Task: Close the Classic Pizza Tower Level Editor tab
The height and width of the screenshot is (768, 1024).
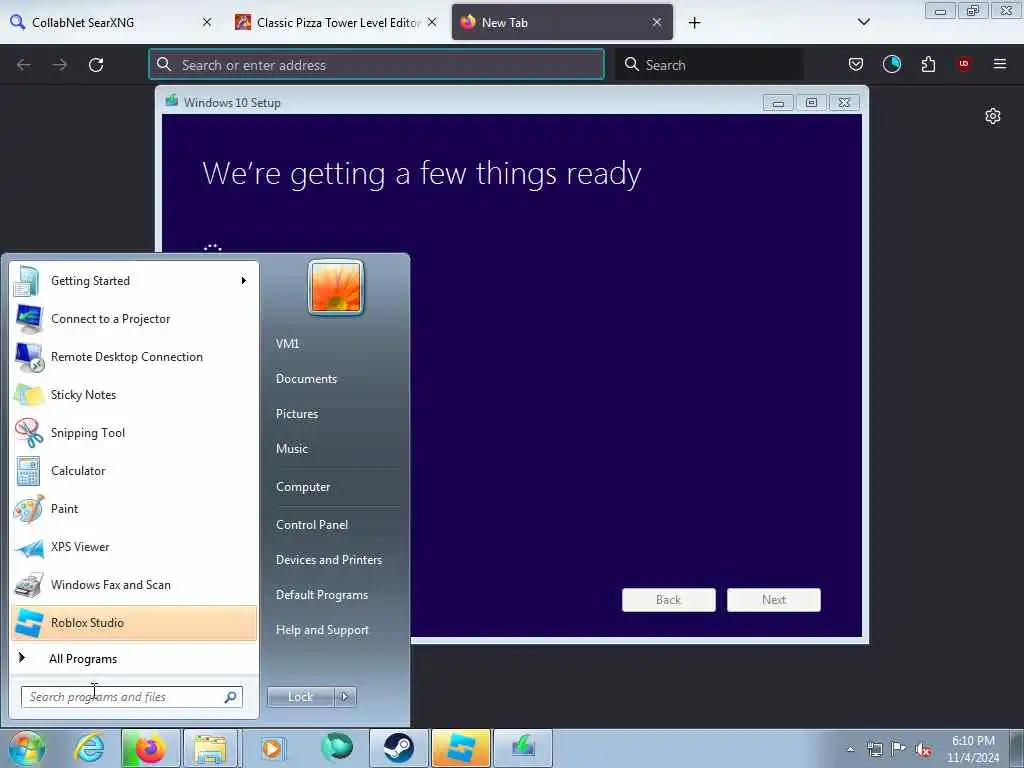Action: pyautogui.click(x=432, y=23)
